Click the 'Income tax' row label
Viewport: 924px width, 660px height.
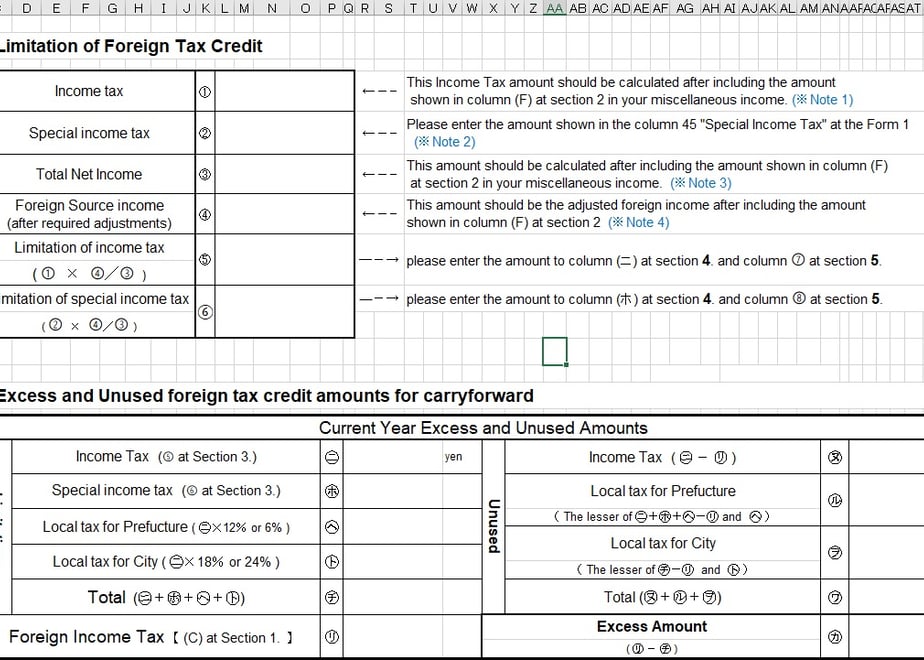pyautogui.click(x=89, y=91)
